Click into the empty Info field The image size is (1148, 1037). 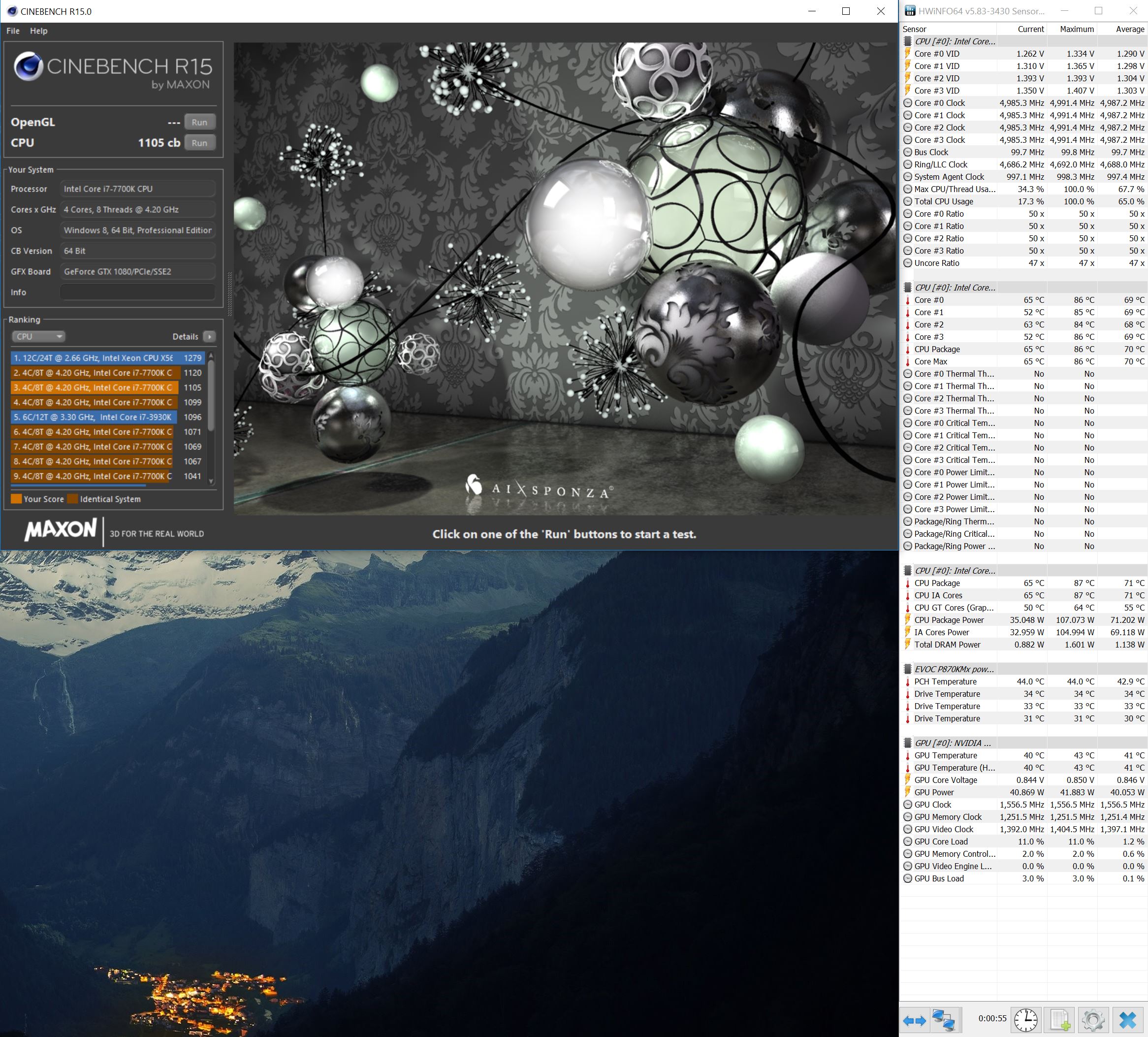[x=138, y=292]
